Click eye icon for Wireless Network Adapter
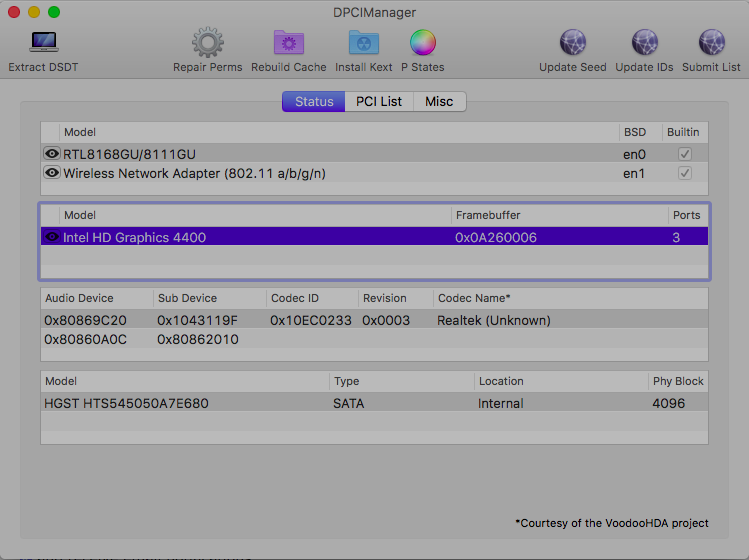 point(52,173)
